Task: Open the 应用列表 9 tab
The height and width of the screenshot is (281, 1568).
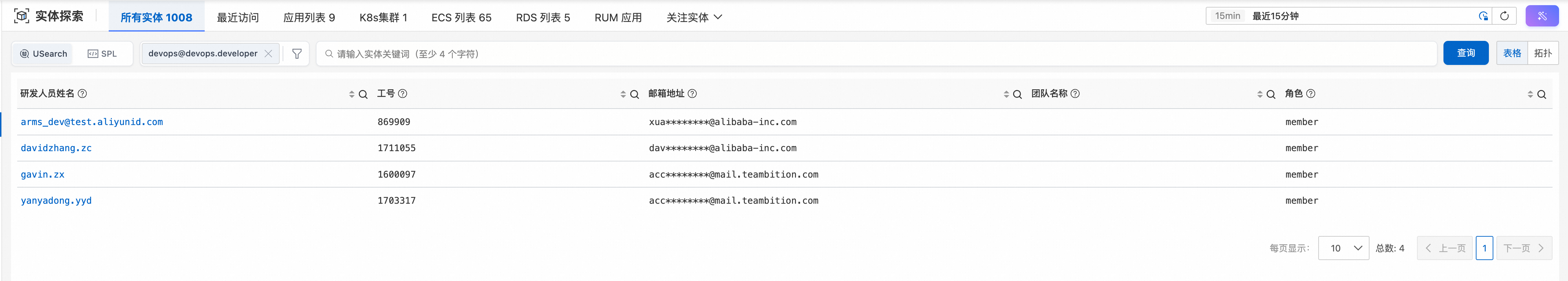Action: point(309,17)
